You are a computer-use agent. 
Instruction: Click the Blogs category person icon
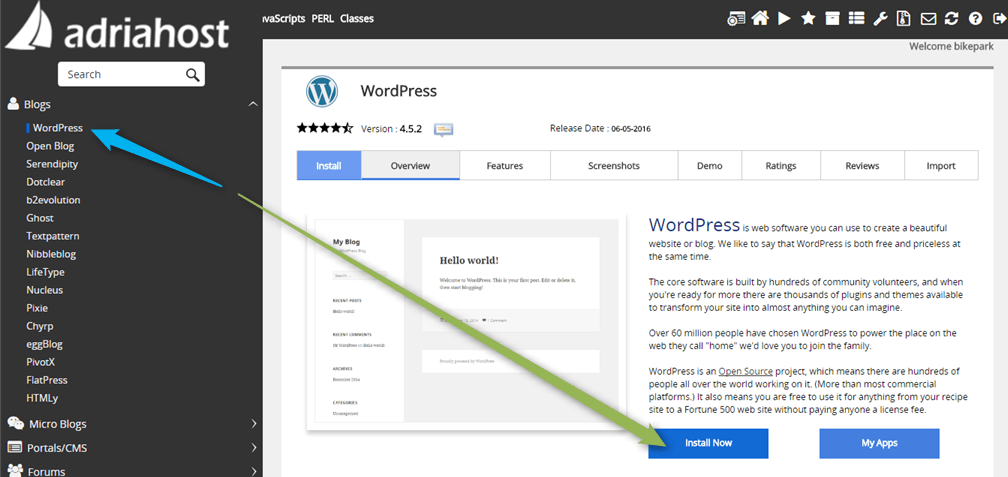(x=12, y=104)
